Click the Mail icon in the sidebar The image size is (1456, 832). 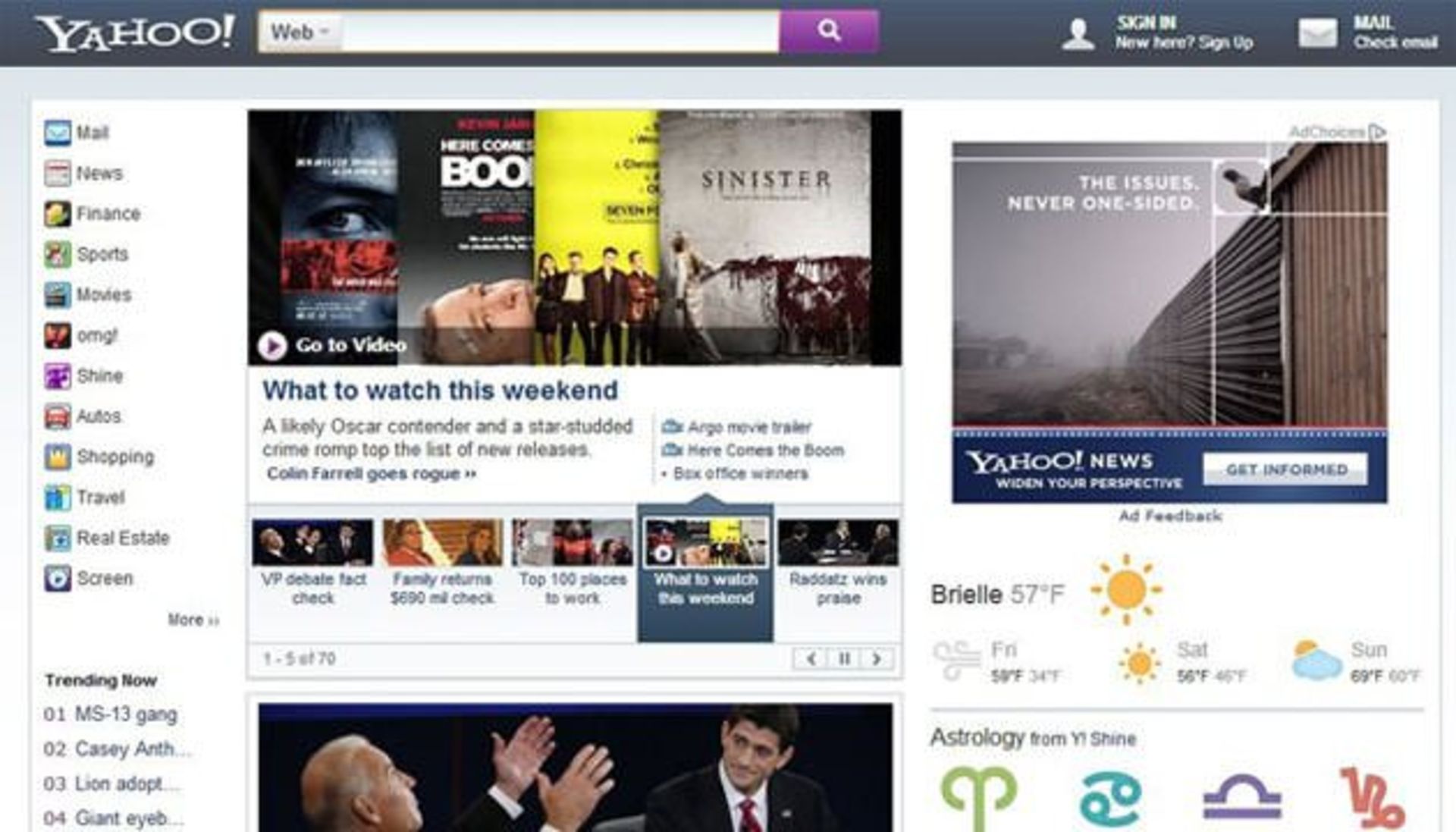point(57,132)
